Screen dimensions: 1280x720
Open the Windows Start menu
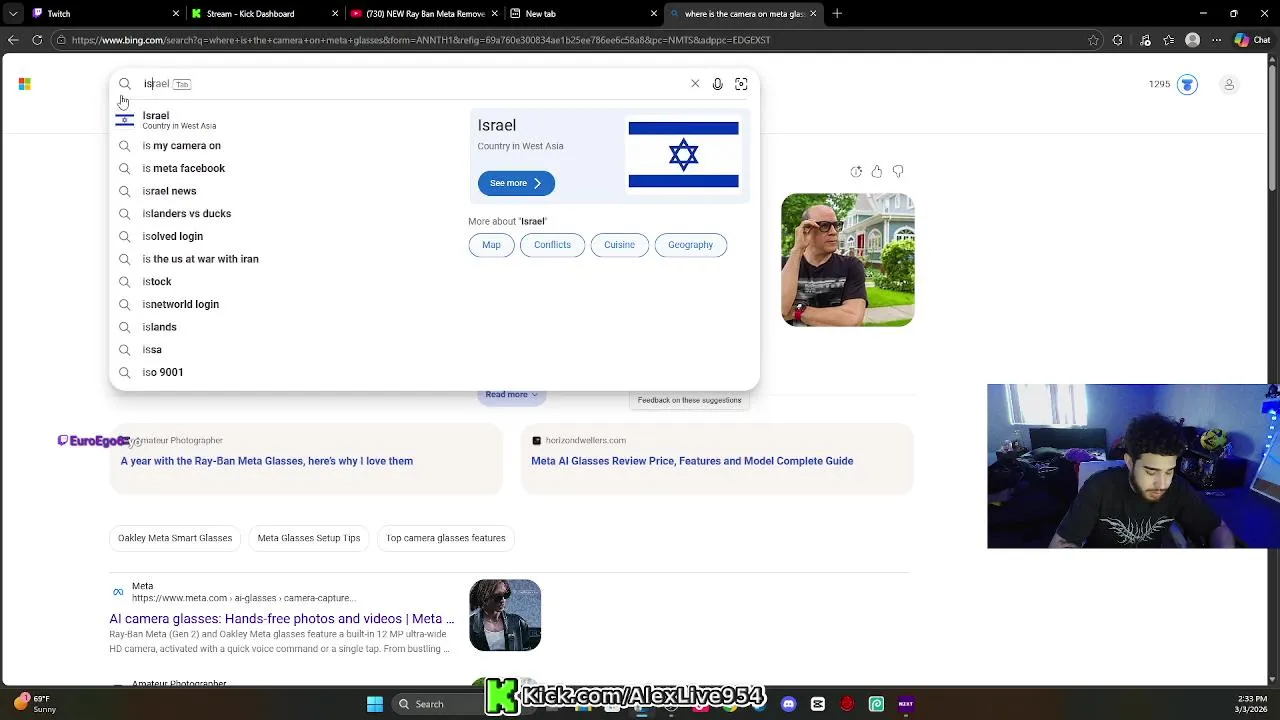point(375,704)
